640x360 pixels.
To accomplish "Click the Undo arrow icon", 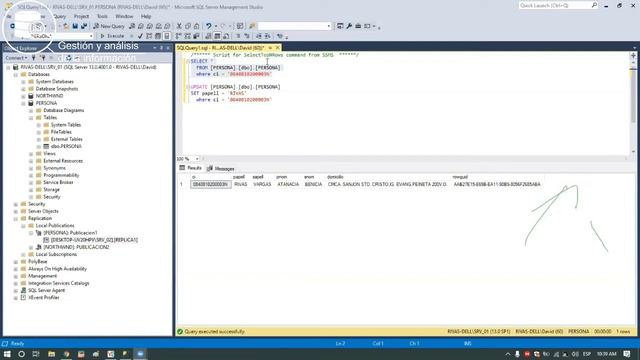I will pos(209,26).
